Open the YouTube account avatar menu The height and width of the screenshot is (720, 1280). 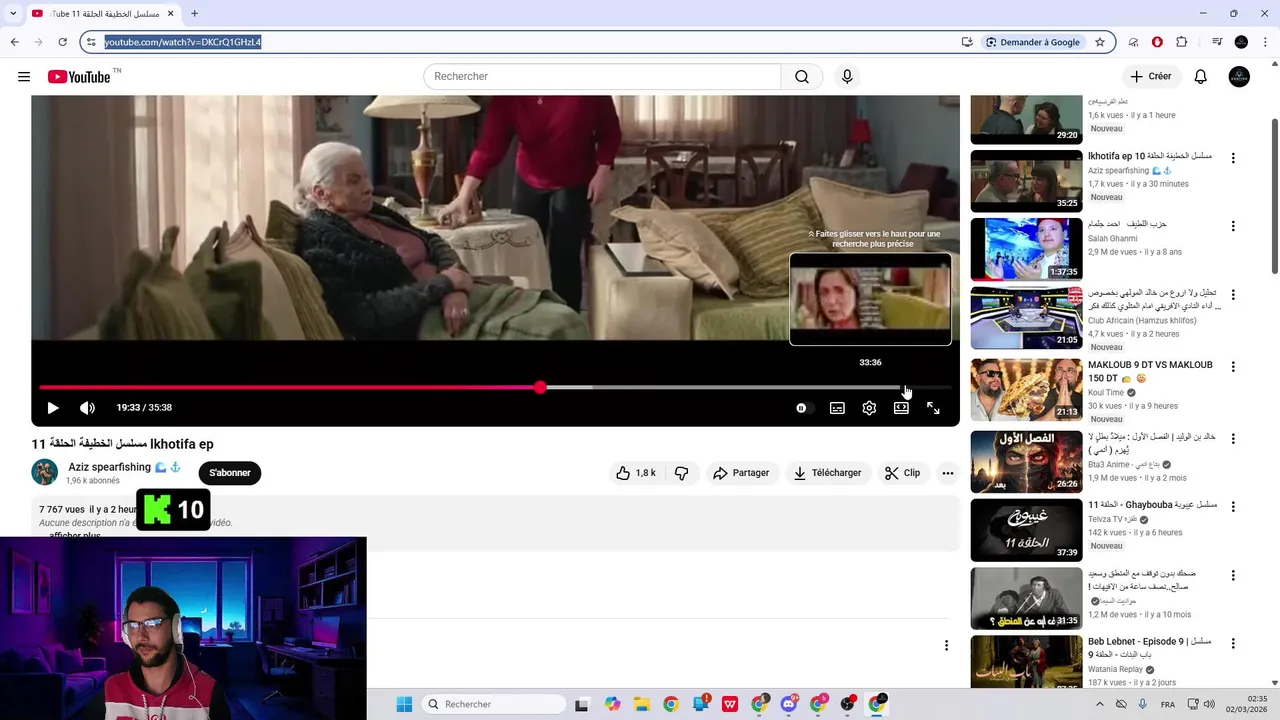pyautogui.click(x=1239, y=77)
